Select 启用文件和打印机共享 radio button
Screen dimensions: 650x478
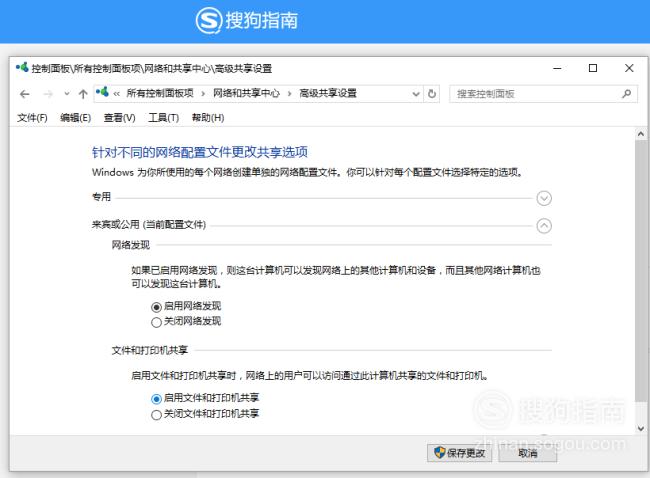[x=156, y=399]
